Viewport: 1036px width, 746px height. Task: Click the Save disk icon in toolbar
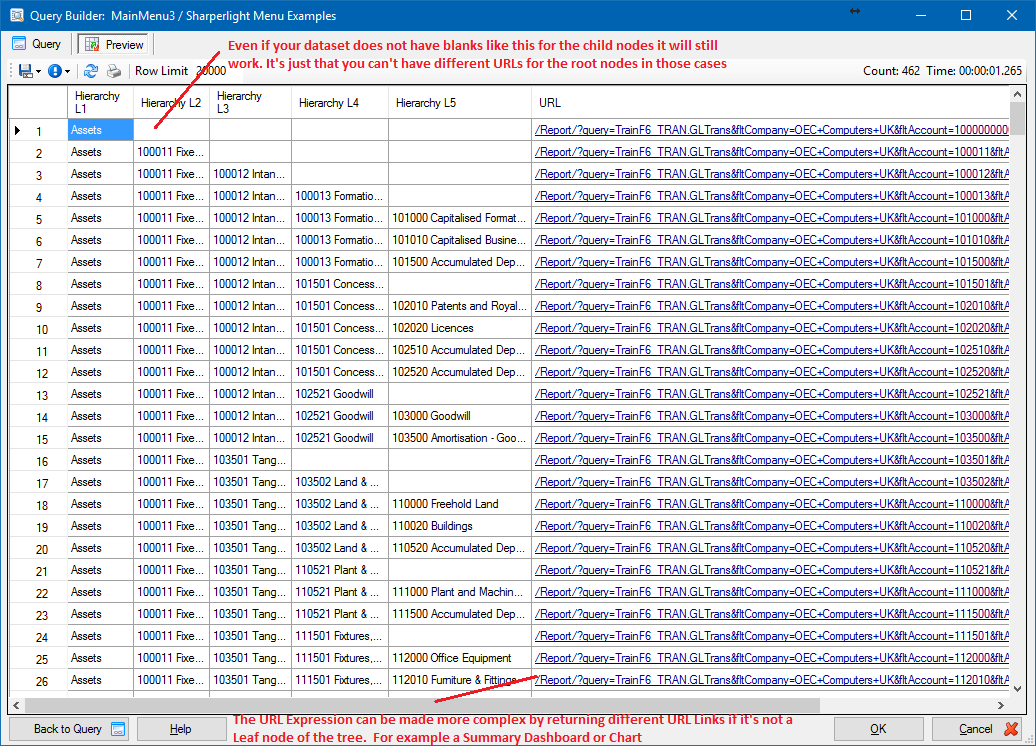[x=25, y=71]
